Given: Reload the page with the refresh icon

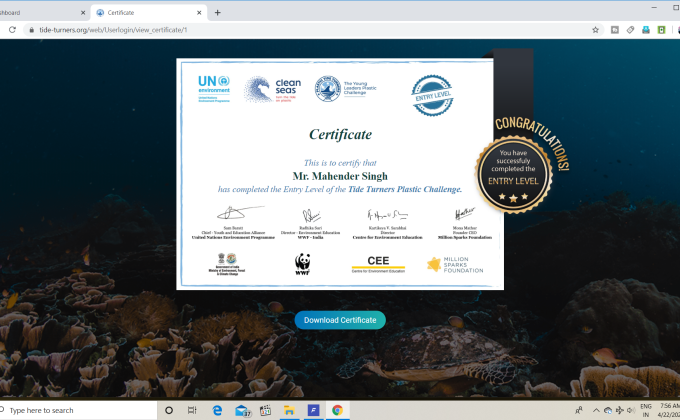Looking at the screenshot, I should pos(12,30).
